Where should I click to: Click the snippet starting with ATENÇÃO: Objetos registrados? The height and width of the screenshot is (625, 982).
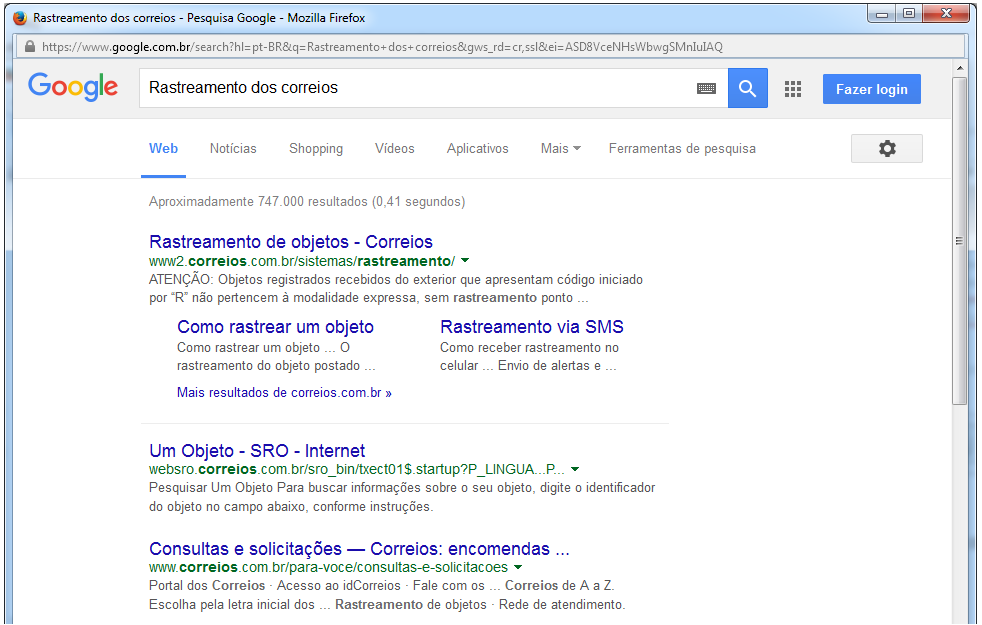[x=396, y=289]
